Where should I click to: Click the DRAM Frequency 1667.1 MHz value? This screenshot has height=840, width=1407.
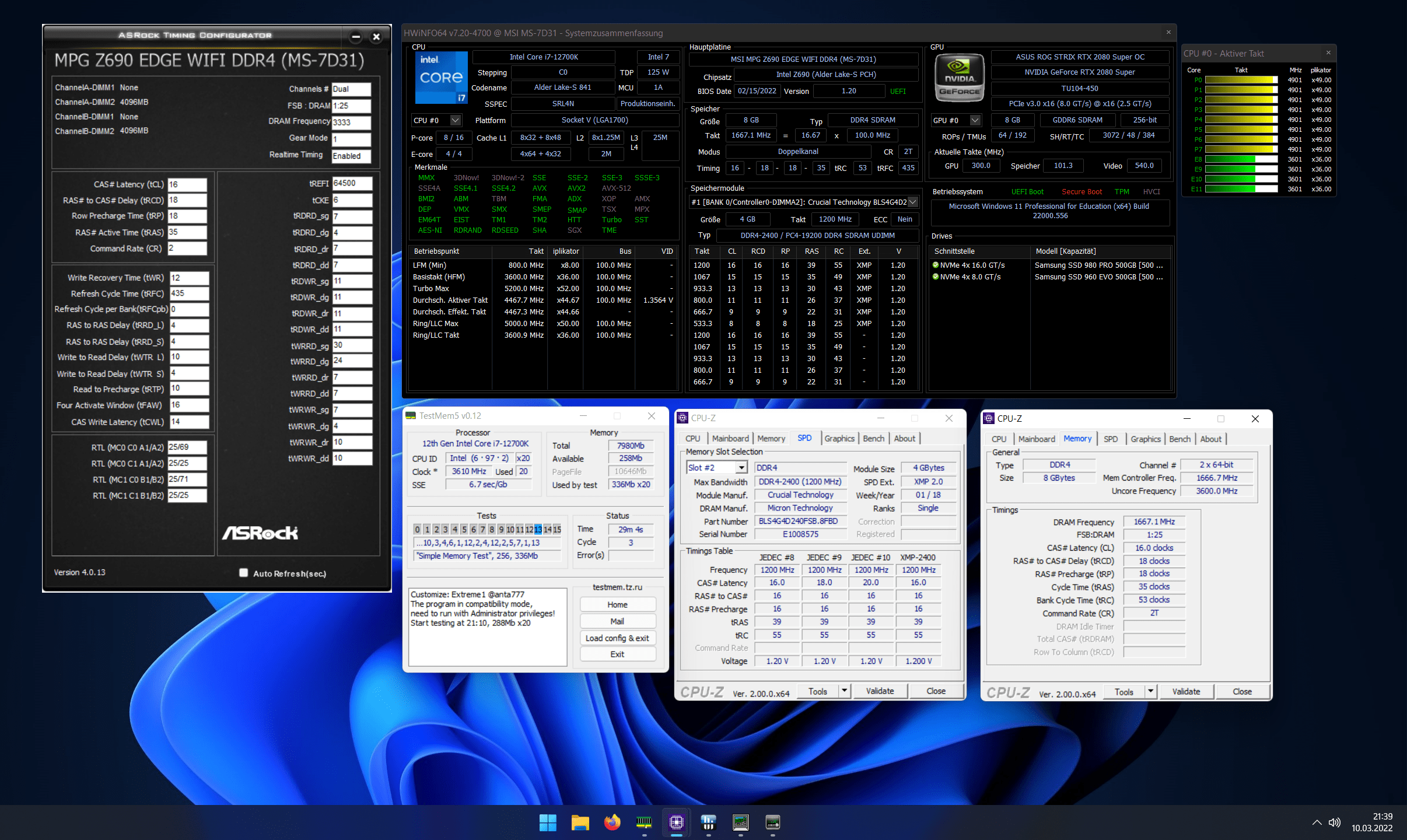coord(1154,522)
